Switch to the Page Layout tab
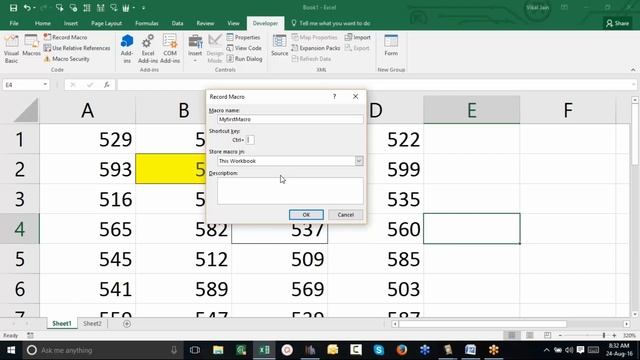 [x=106, y=23]
